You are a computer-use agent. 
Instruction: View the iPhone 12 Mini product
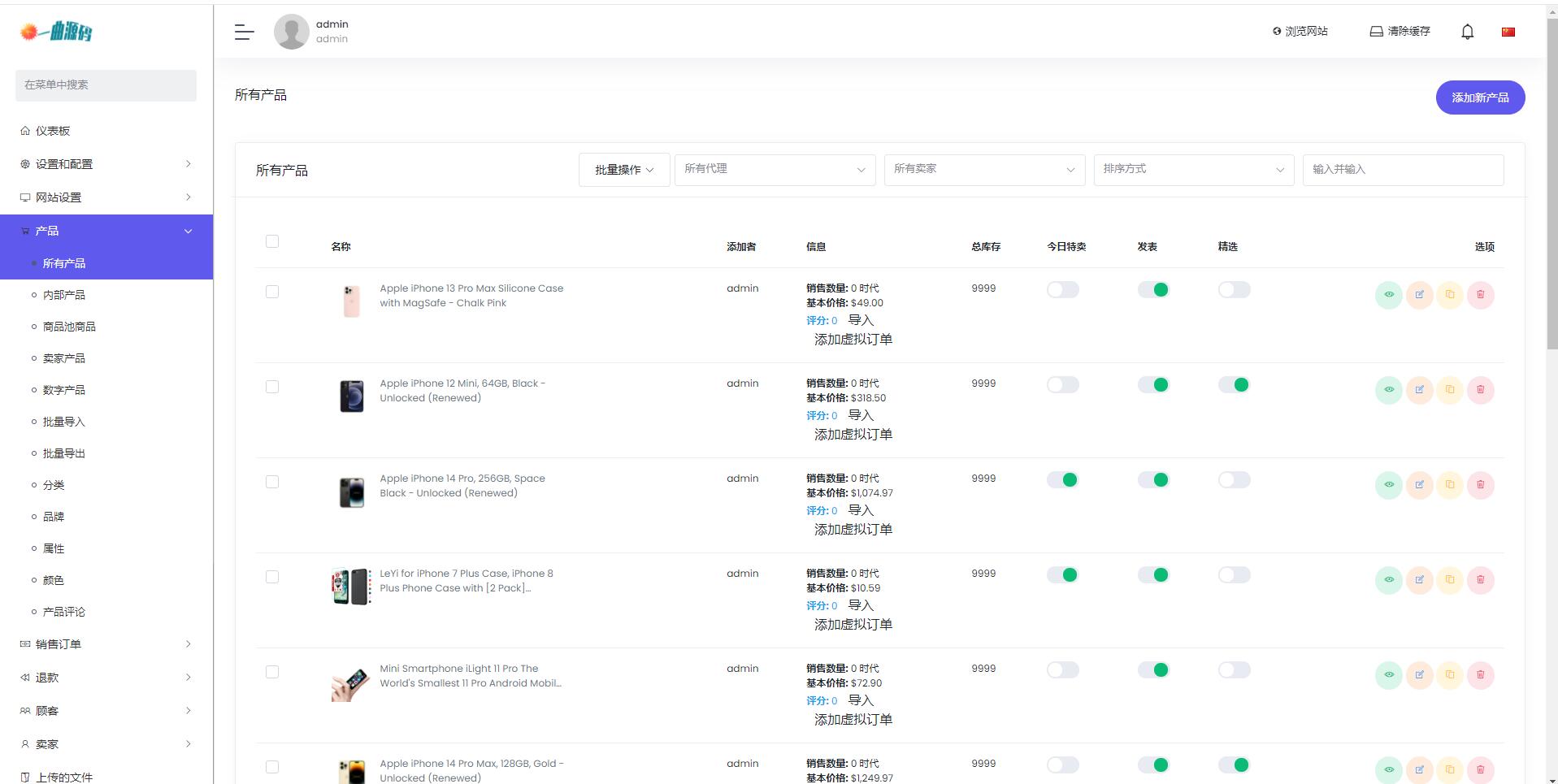coord(1389,390)
